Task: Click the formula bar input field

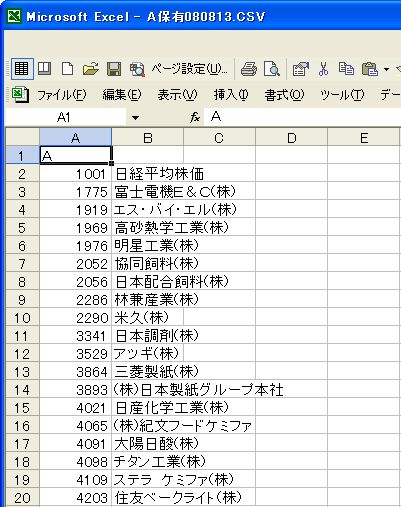Action: coord(302,117)
